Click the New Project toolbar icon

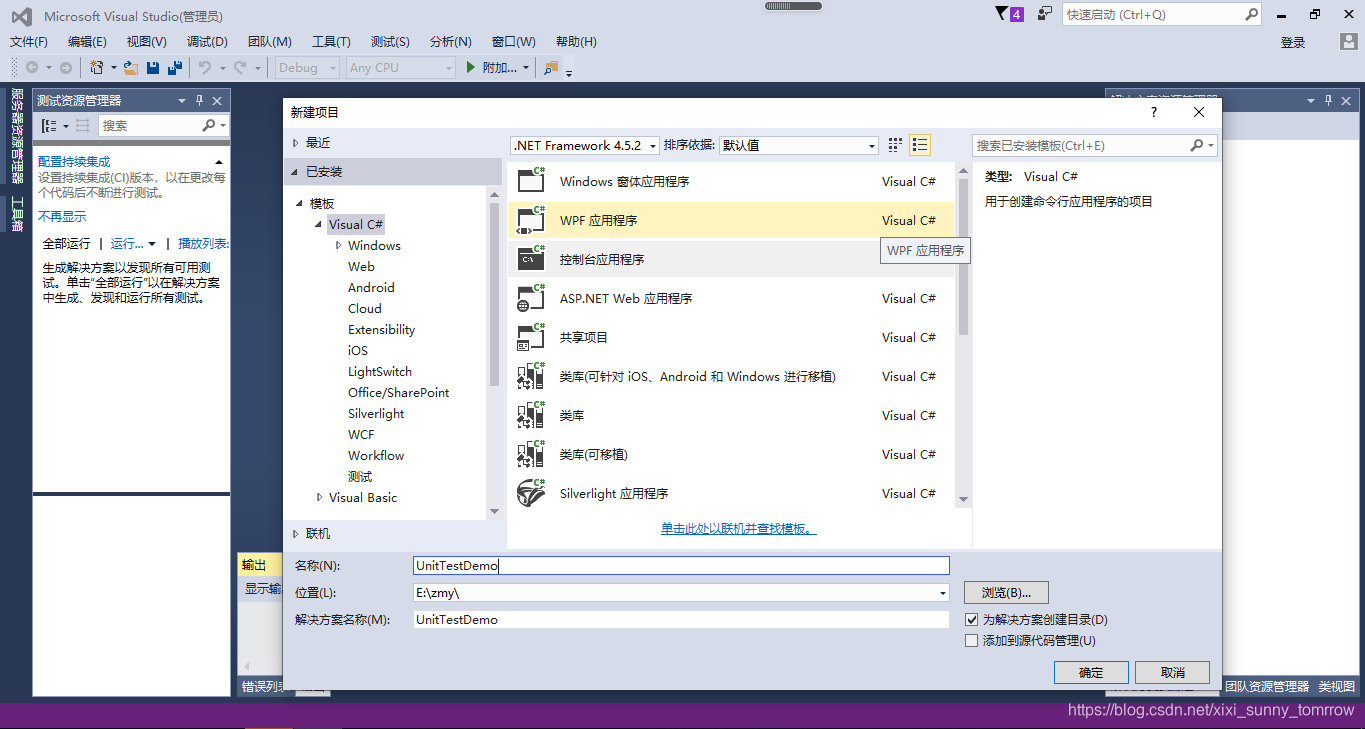click(x=97, y=67)
